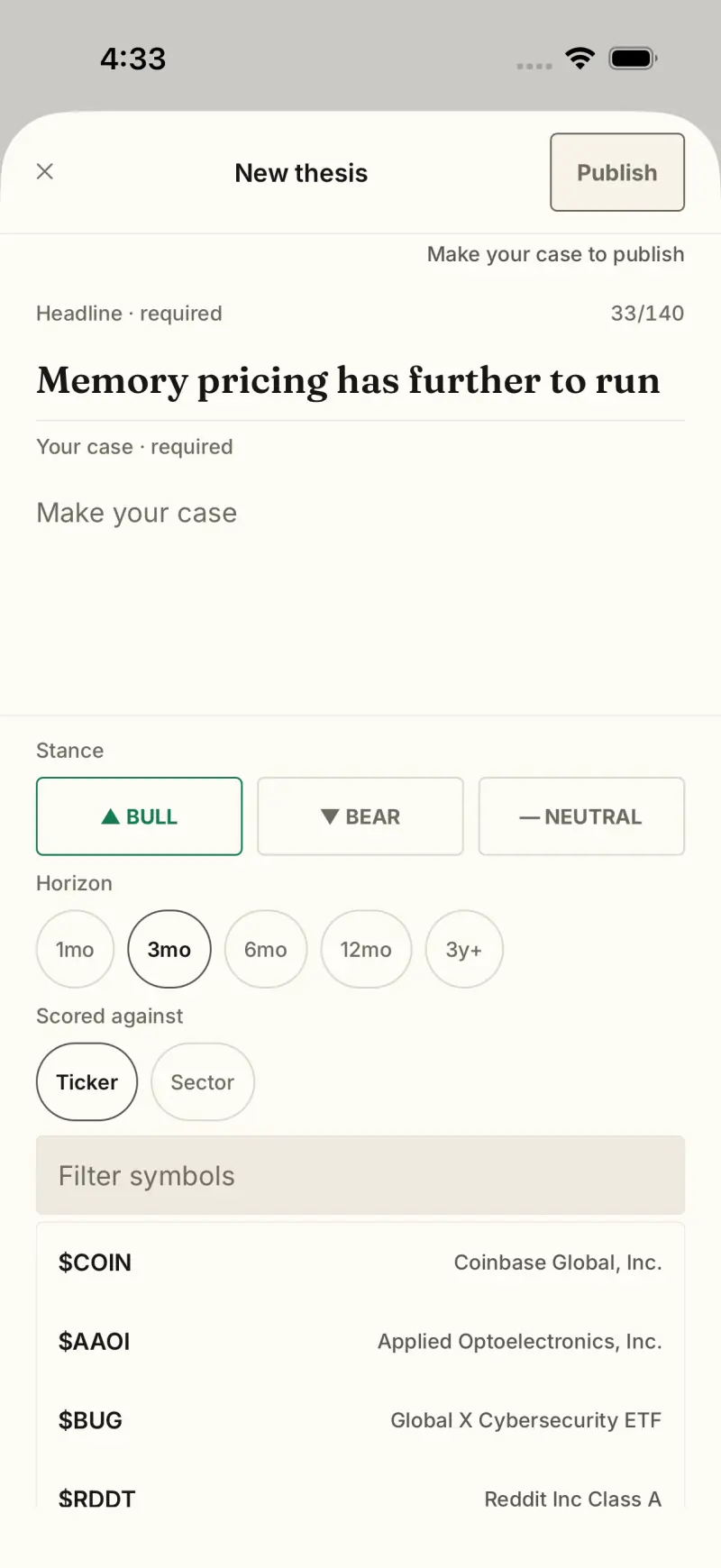Focus the Filter symbols field
The image size is (721, 1568).
tap(360, 1175)
